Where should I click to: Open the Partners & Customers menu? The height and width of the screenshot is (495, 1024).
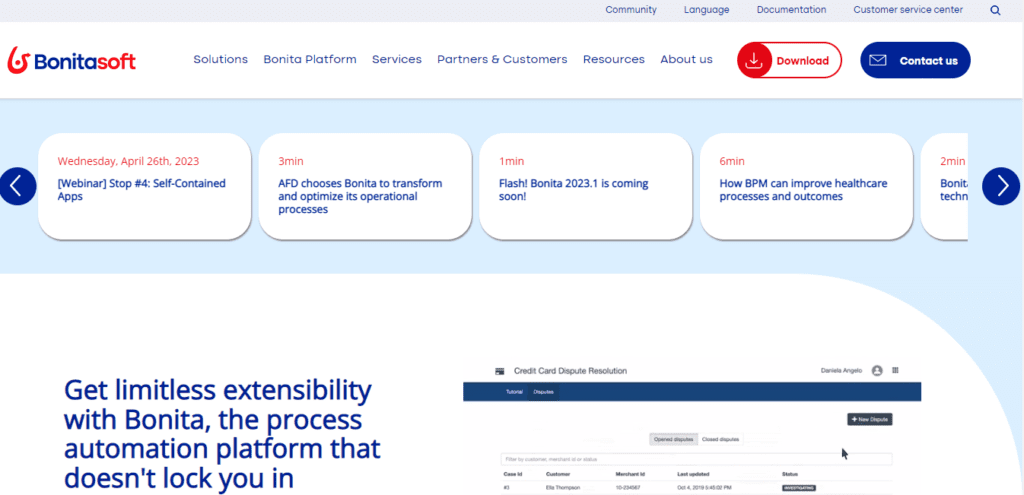tap(502, 59)
